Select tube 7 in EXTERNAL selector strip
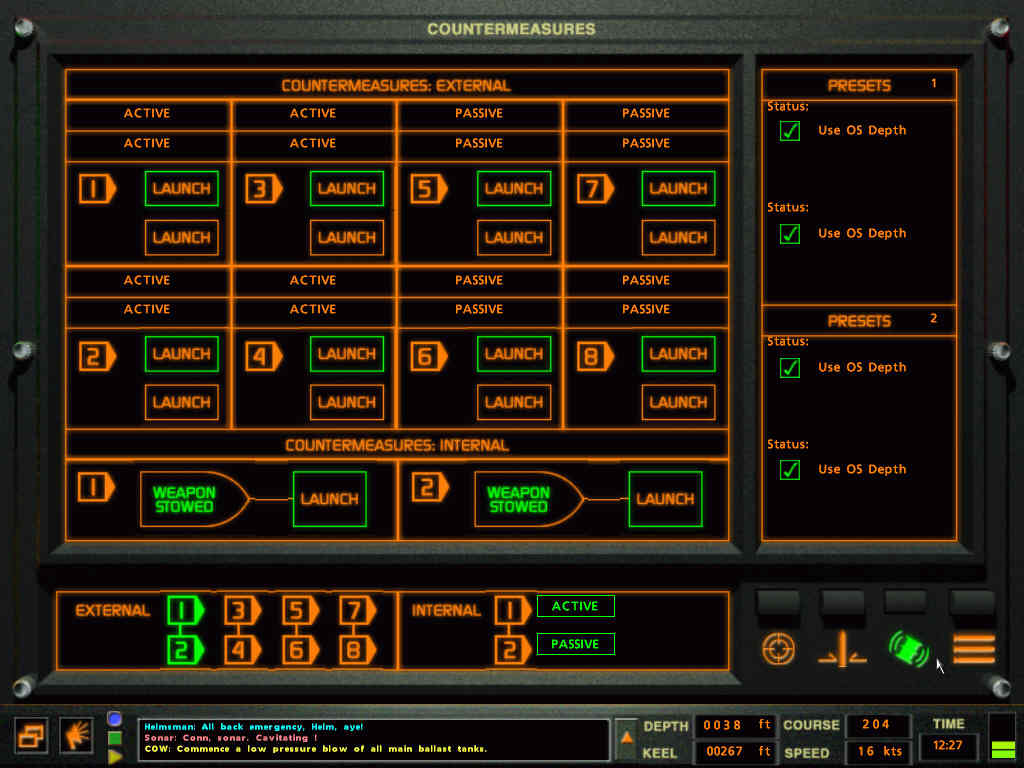 [357, 611]
